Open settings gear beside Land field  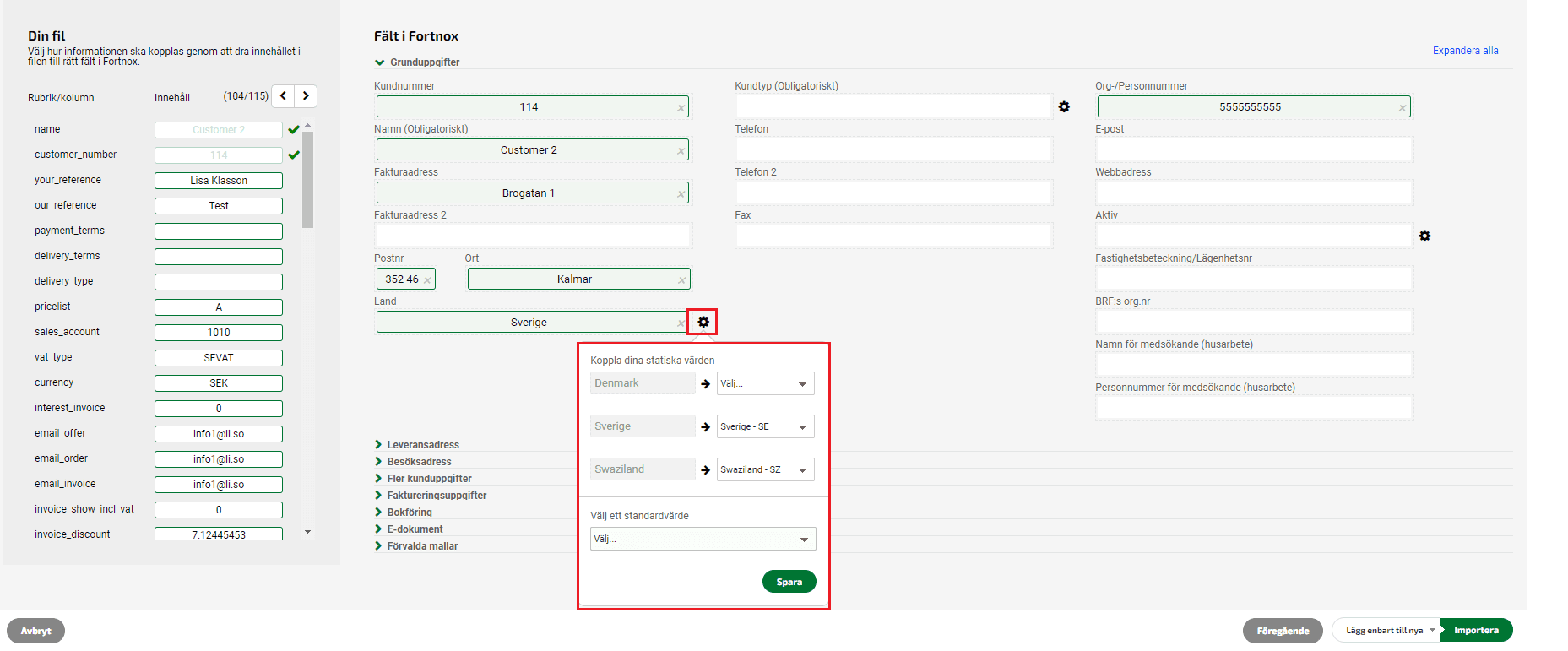pos(703,322)
